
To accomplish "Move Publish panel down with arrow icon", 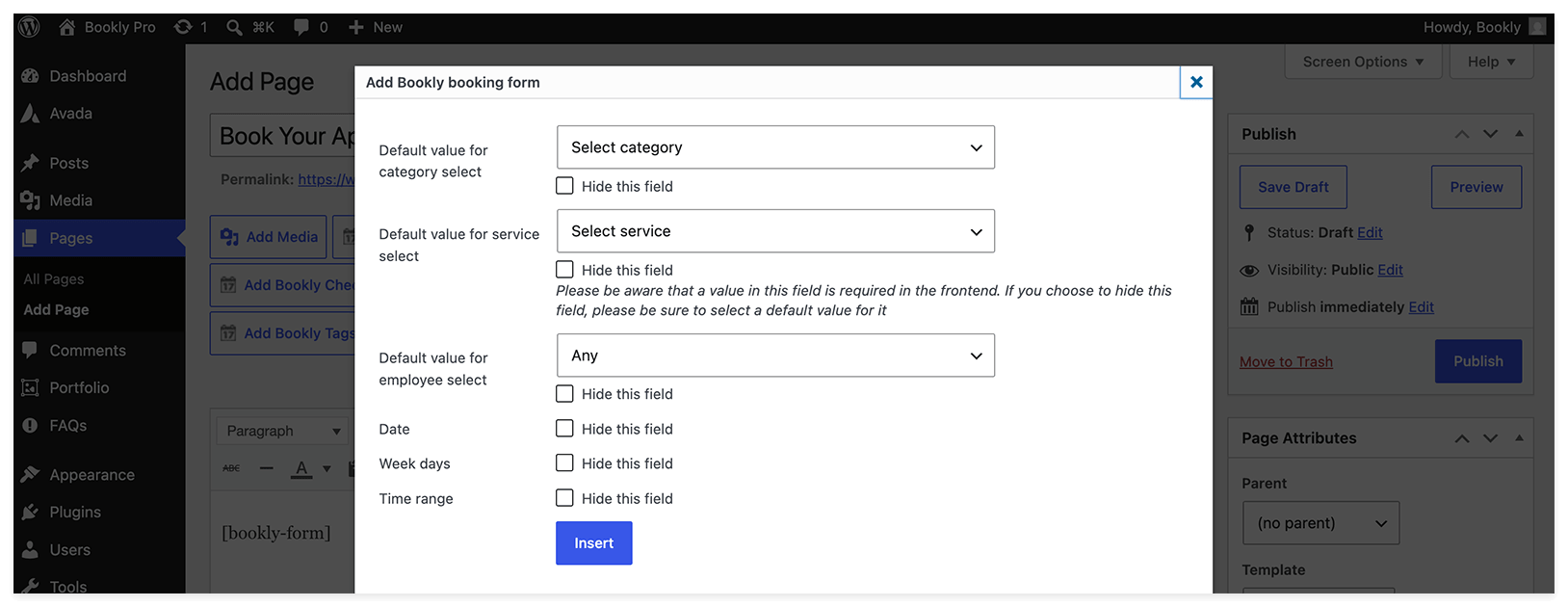I will (x=1491, y=134).
